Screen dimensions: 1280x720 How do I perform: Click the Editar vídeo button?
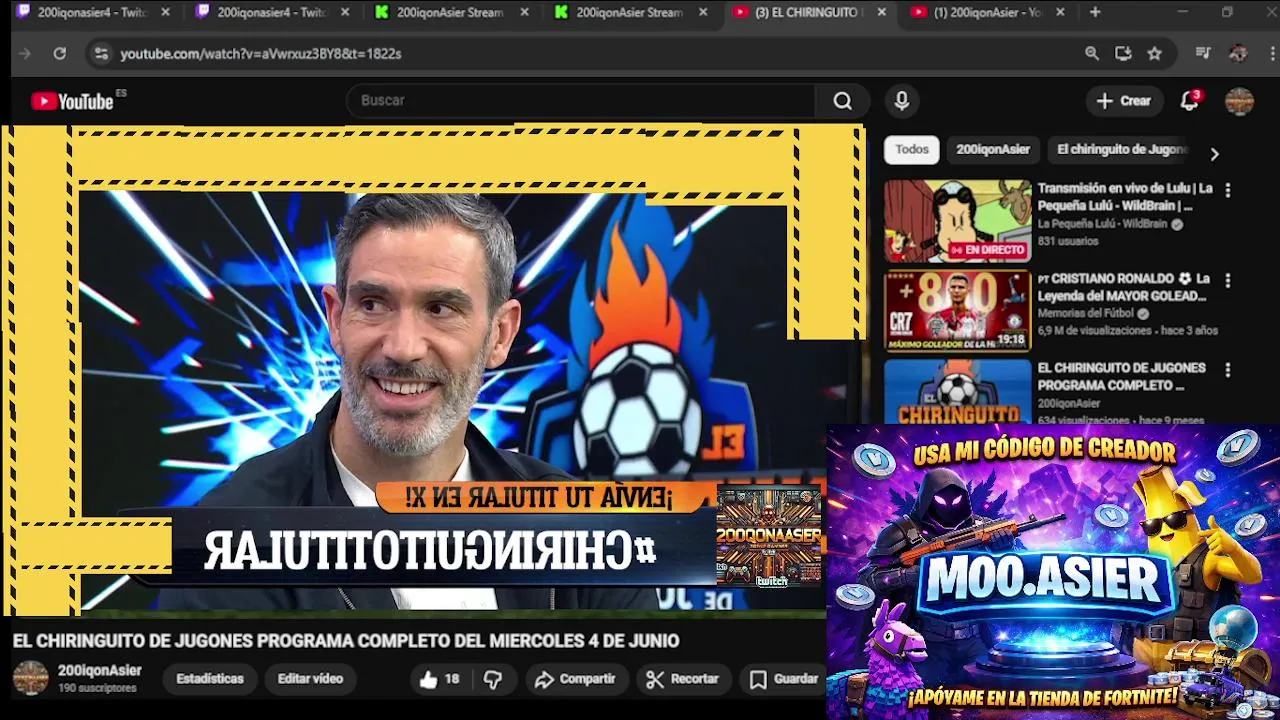(x=310, y=679)
